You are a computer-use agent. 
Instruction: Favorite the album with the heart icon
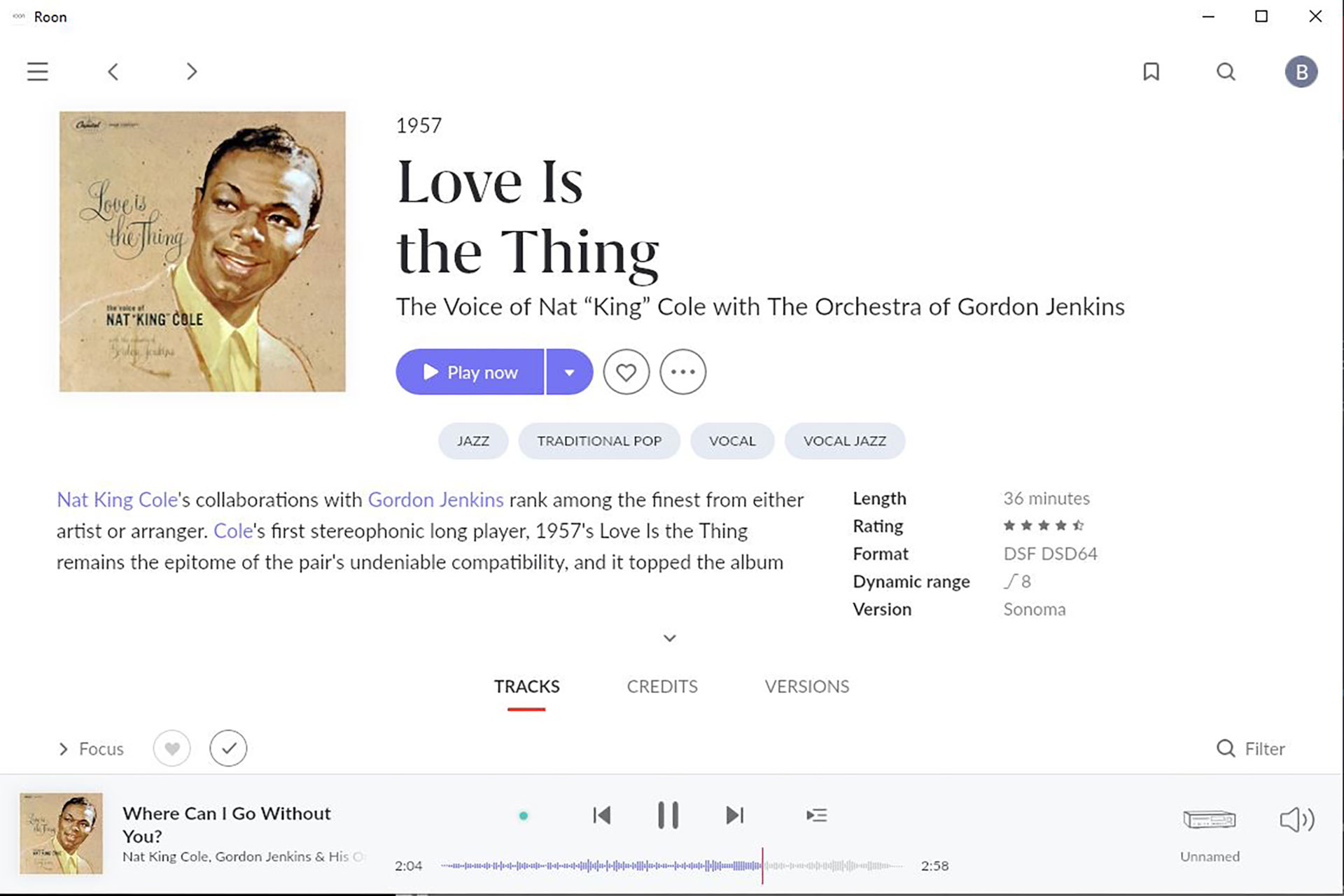coord(626,372)
